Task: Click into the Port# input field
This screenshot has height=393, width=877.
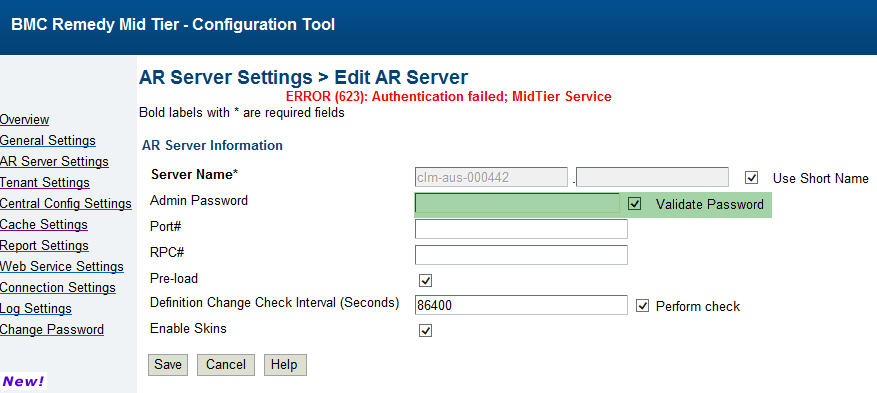Action: coord(521,229)
